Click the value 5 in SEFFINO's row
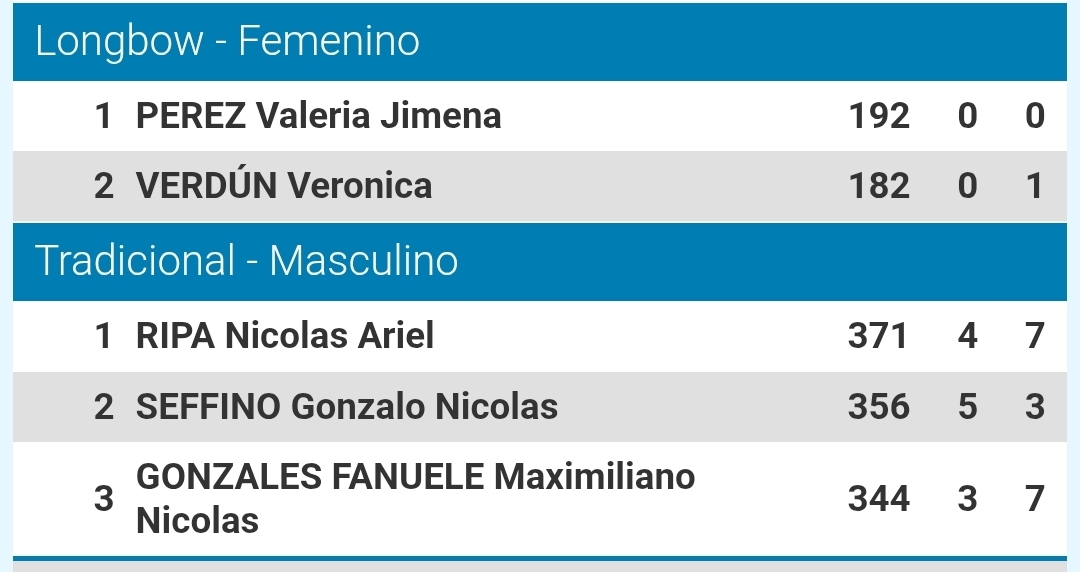The height and width of the screenshot is (572, 1080). pos(967,407)
